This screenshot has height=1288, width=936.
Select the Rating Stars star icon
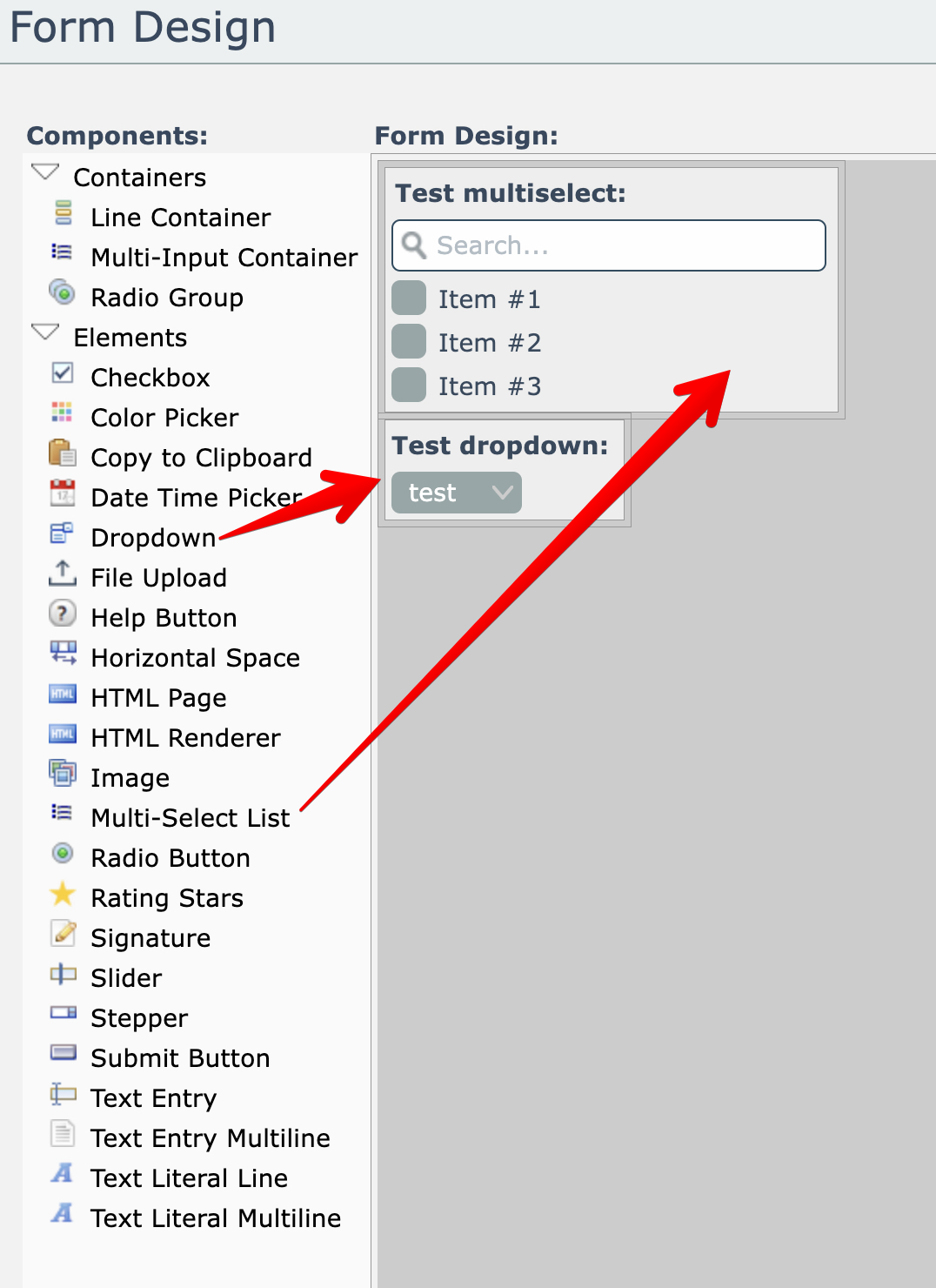tap(62, 894)
